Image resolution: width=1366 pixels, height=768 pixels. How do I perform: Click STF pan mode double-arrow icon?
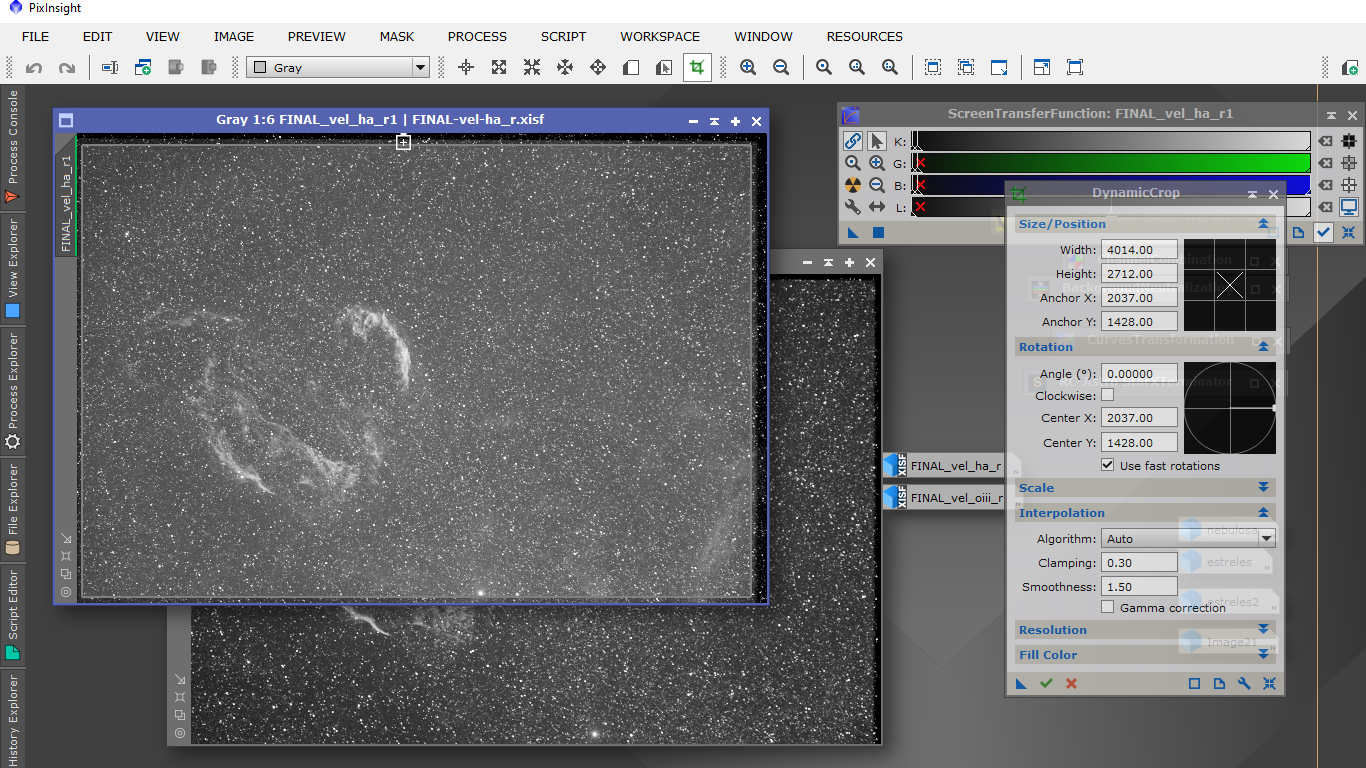coord(877,207)
